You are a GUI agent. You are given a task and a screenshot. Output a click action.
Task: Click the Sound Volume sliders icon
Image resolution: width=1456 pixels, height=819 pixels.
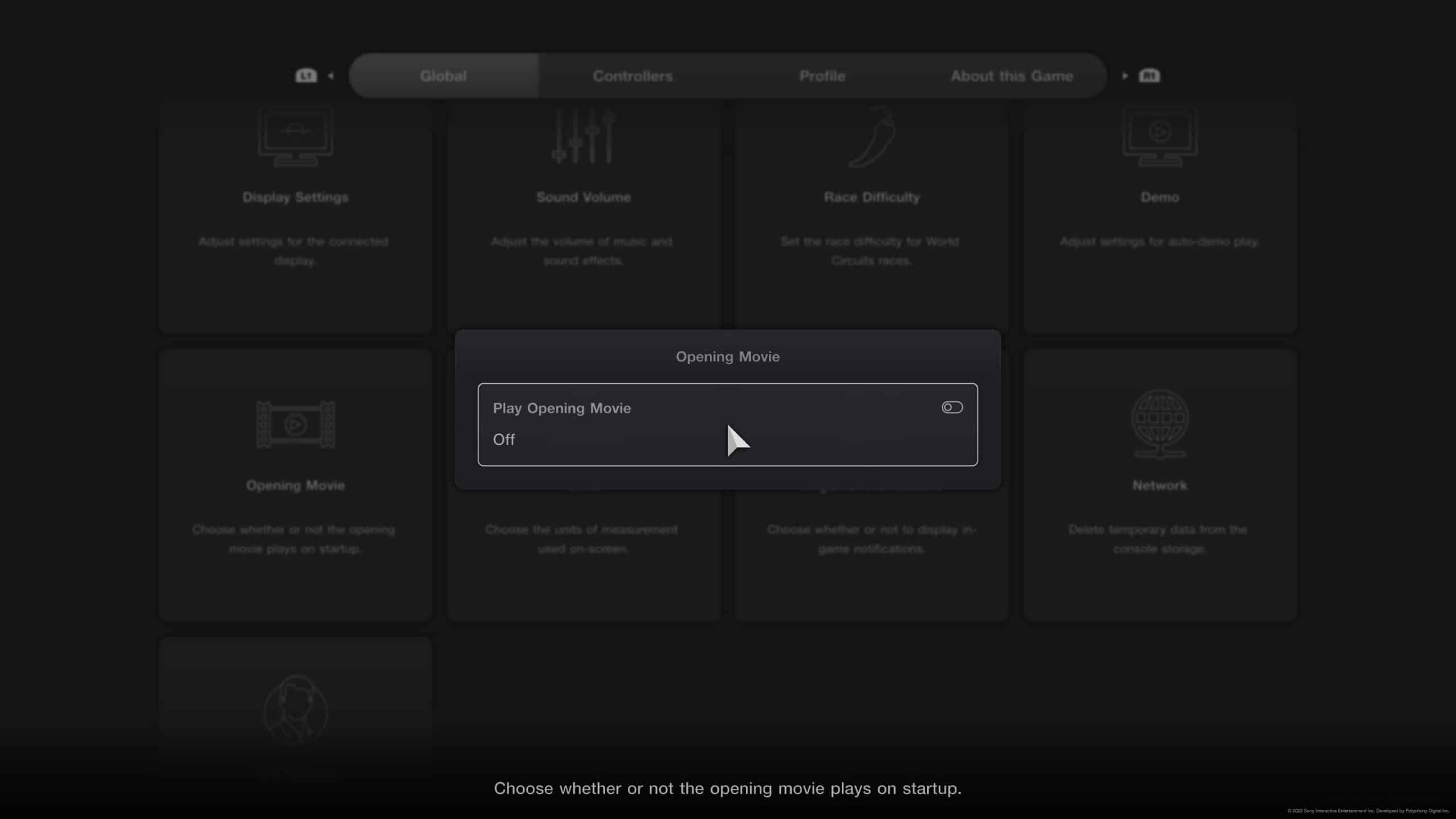point(584,137)
